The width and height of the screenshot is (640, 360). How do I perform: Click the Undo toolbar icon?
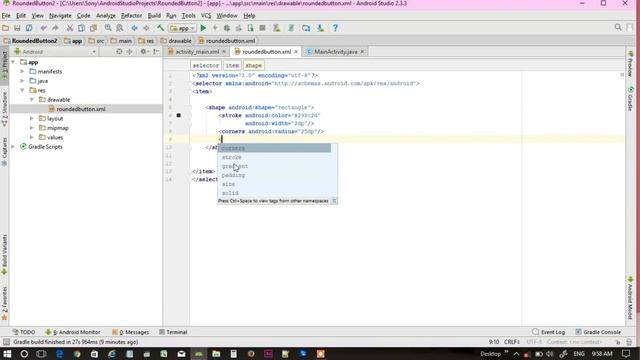(x=43, y=28)
